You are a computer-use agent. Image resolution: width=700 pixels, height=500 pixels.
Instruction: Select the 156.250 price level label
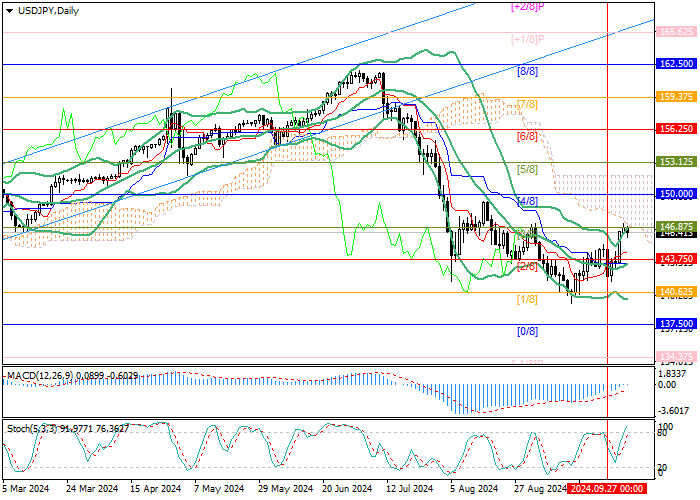pos(676,129)
